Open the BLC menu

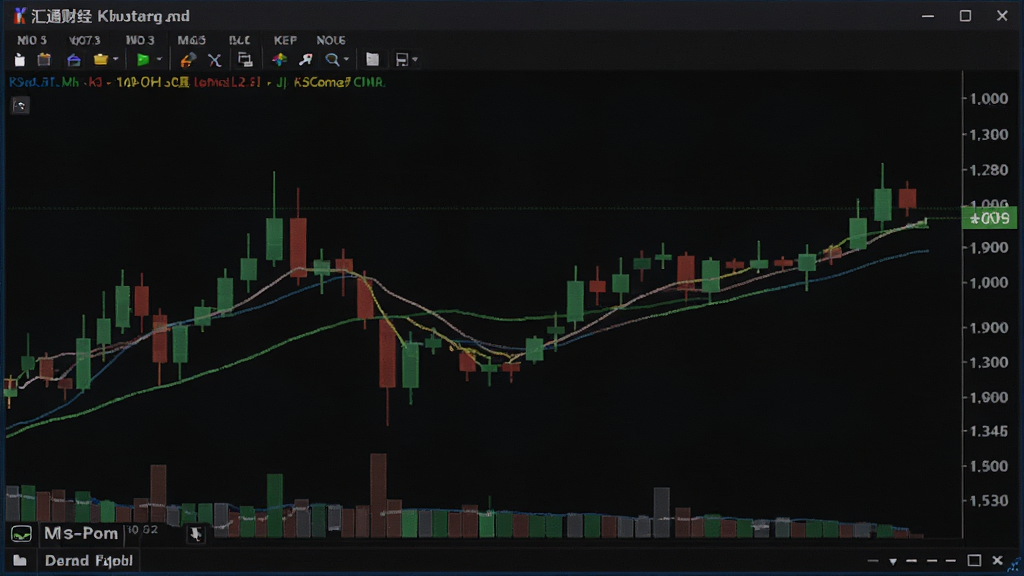(240, 40)
